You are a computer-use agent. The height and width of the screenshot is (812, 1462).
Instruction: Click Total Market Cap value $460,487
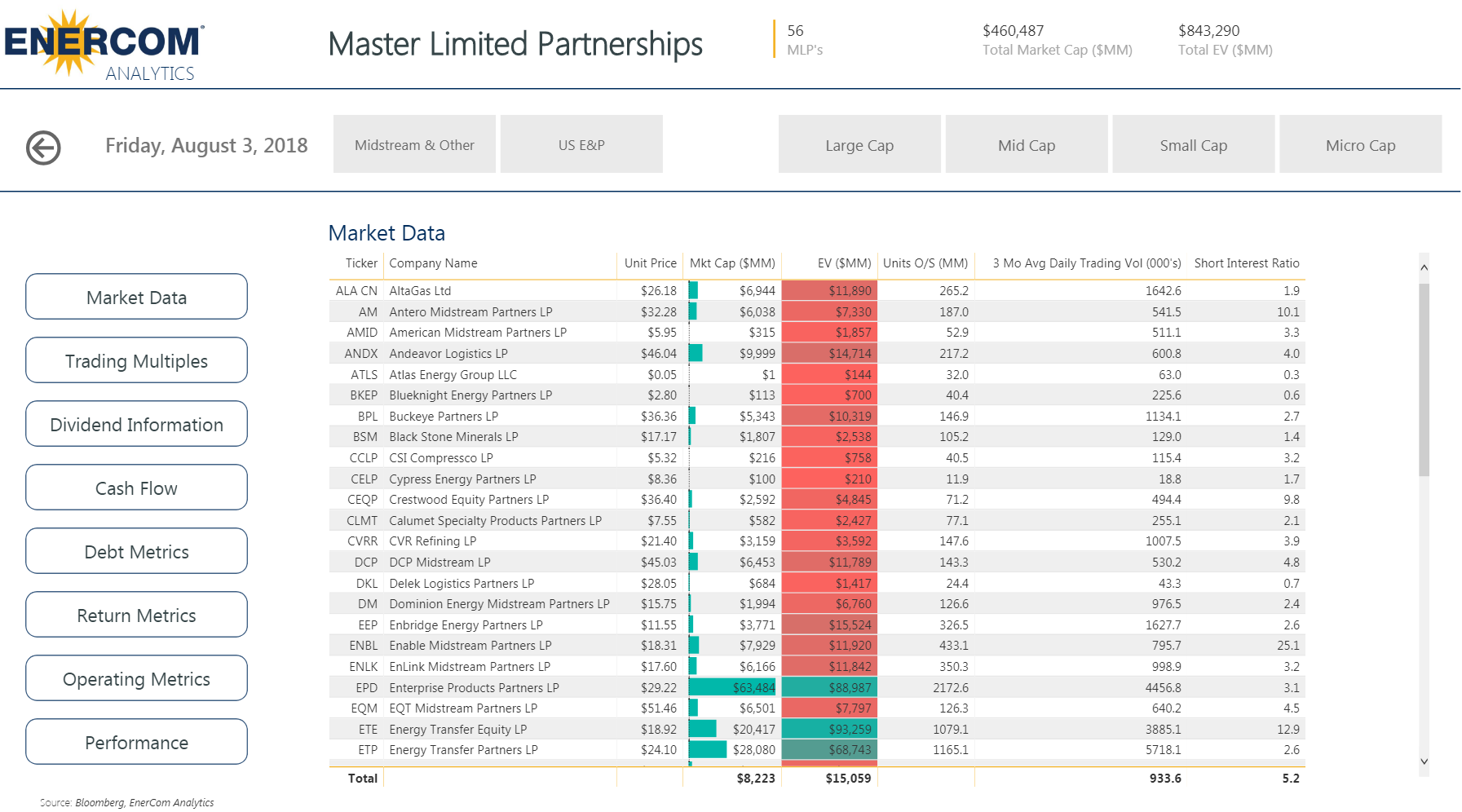pos(1013,30)
